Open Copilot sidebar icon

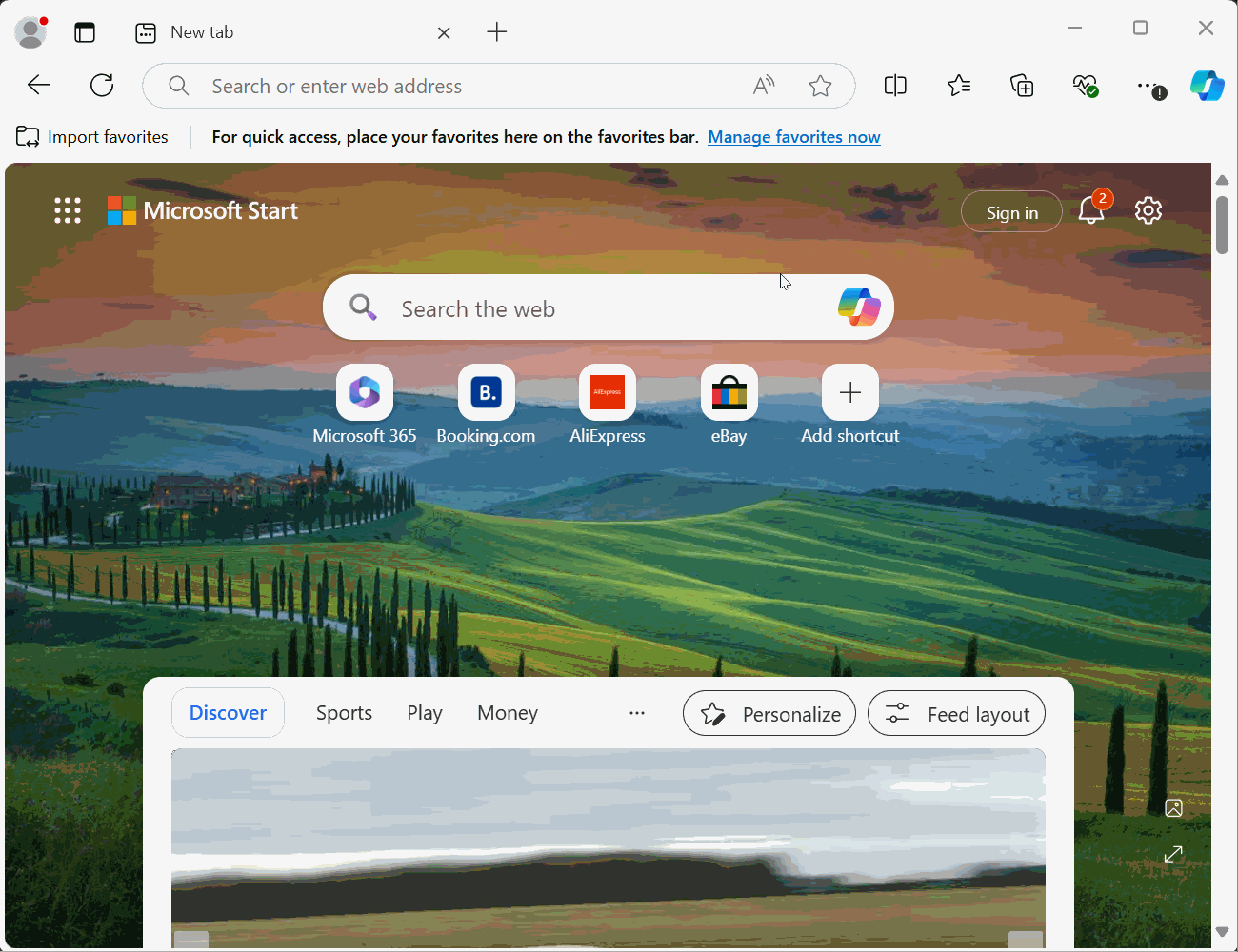point(1208,86)
